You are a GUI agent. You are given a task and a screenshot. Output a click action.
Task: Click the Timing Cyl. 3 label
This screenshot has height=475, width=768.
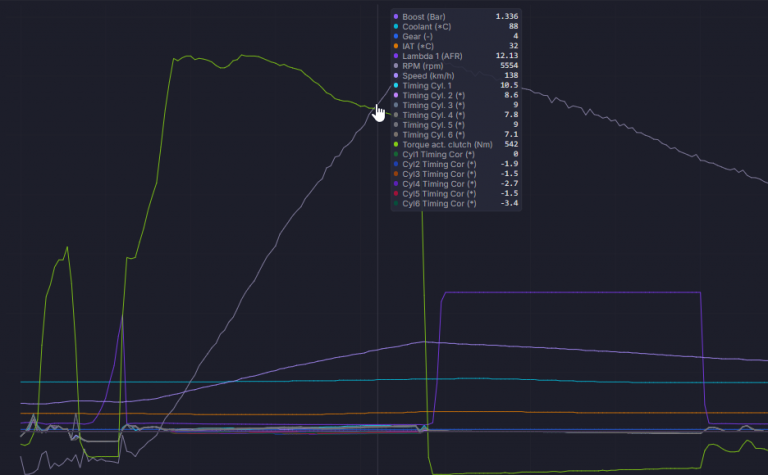tap(433, 105)
